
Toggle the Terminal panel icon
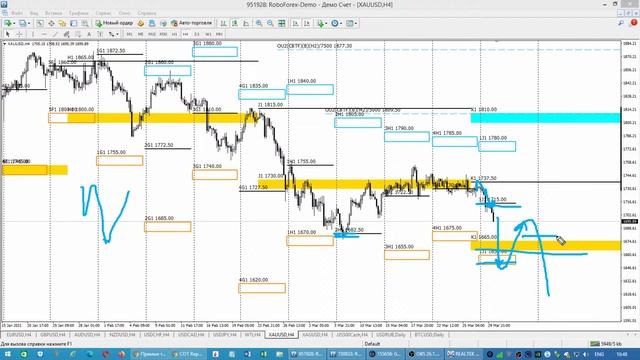pyautogui.click(x=73, y=23)
